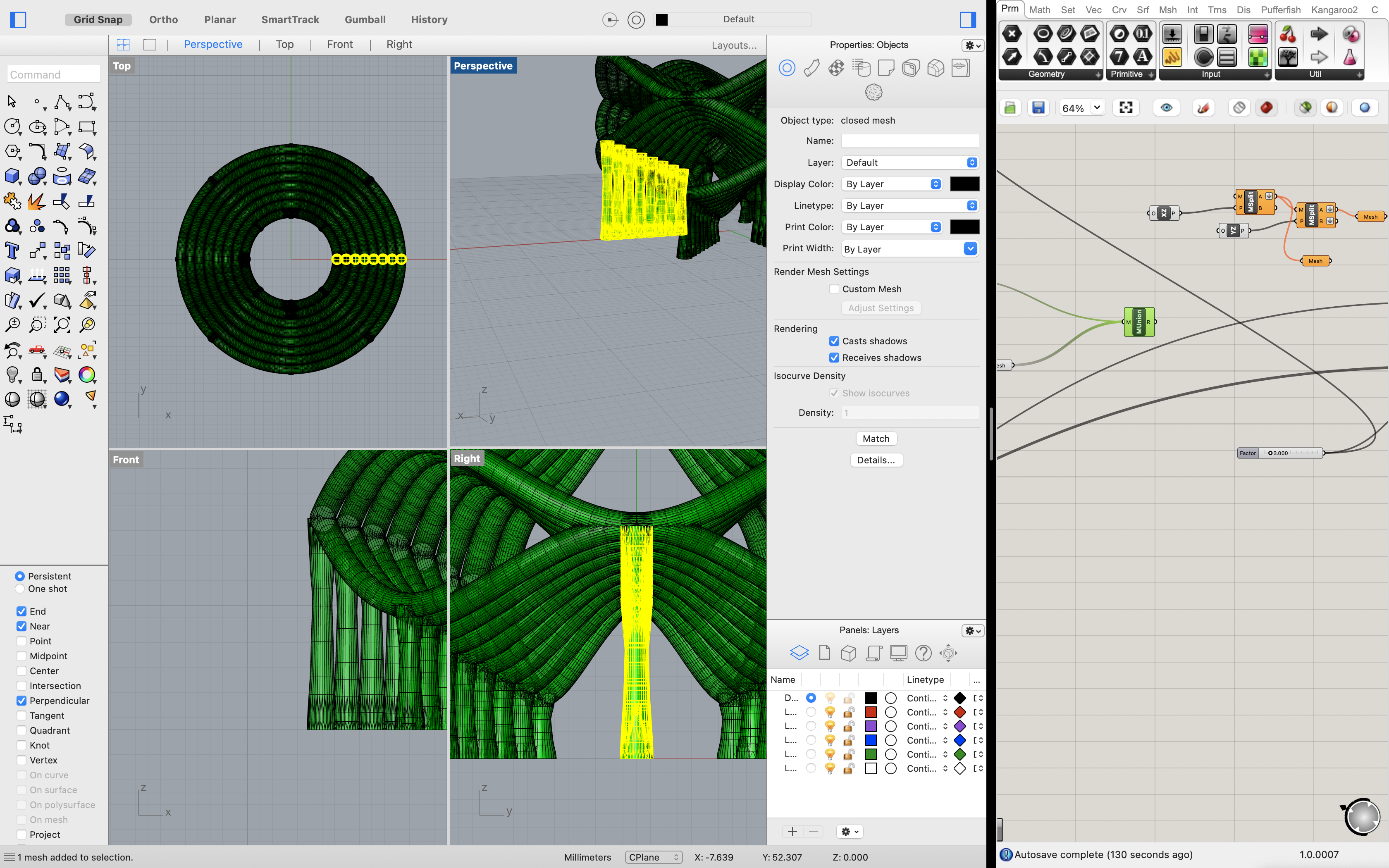Click the Display Color black swatch
The image size is (1389, 868).
pyautogui.click(x=964, y=184)
